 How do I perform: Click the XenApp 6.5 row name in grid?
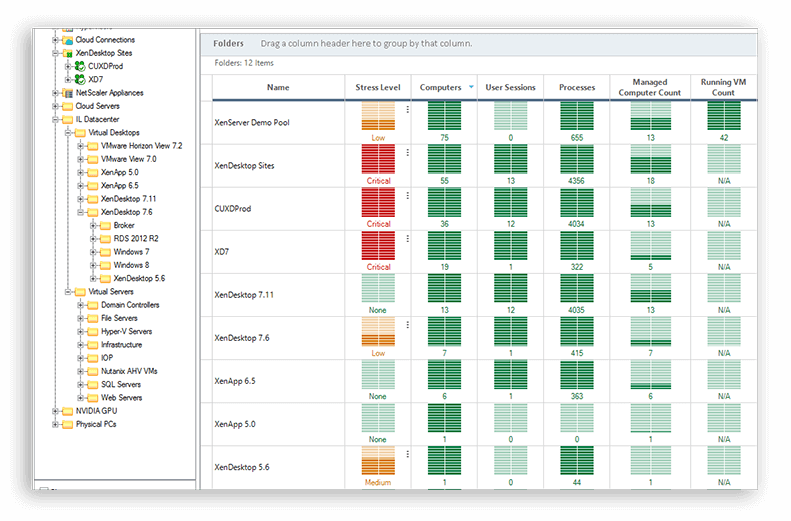[x=235, y=381]
